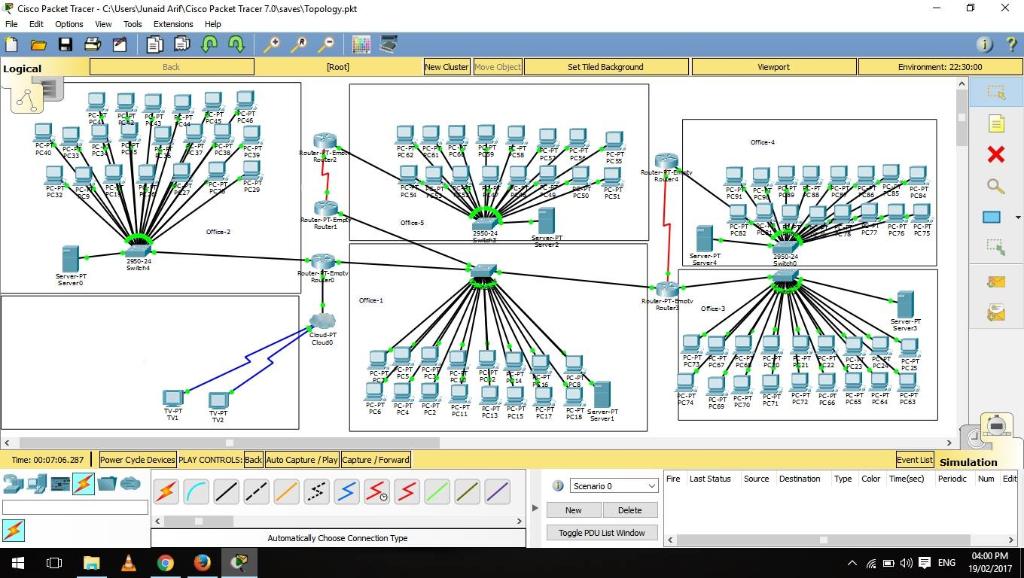This screenshot has width=1024, height=578.
Task: Choose the red serial DCE cable with clock
Action: 377,491
